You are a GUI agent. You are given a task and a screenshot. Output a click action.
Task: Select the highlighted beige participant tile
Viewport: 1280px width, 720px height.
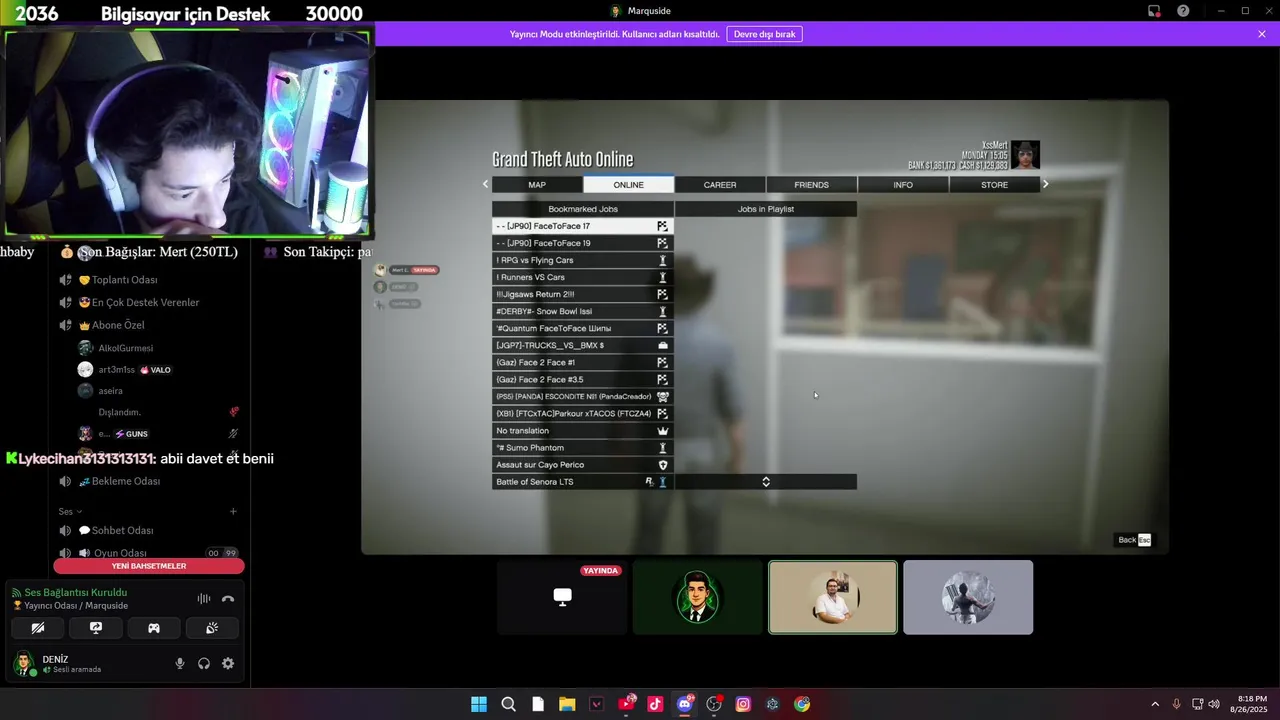coord(833,597)
